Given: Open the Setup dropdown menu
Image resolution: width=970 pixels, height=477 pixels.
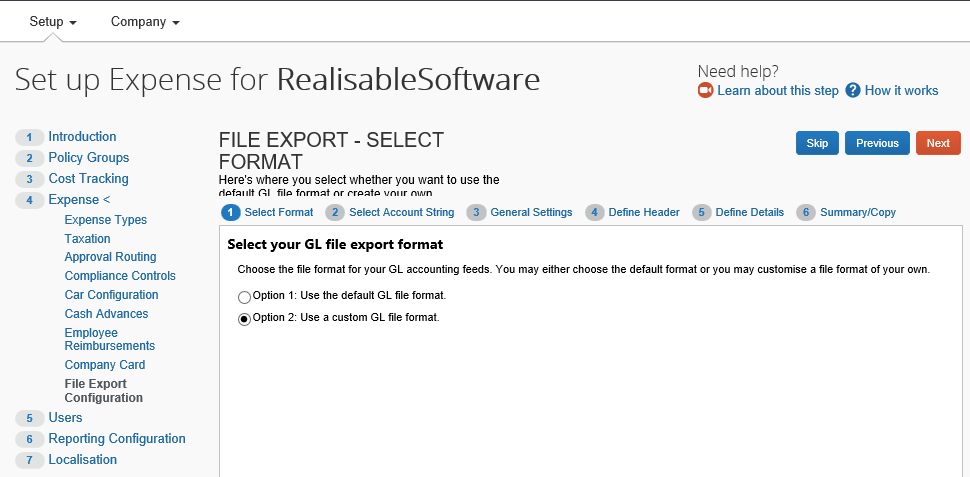Looking at the screenshot, I should pos(53,22).
